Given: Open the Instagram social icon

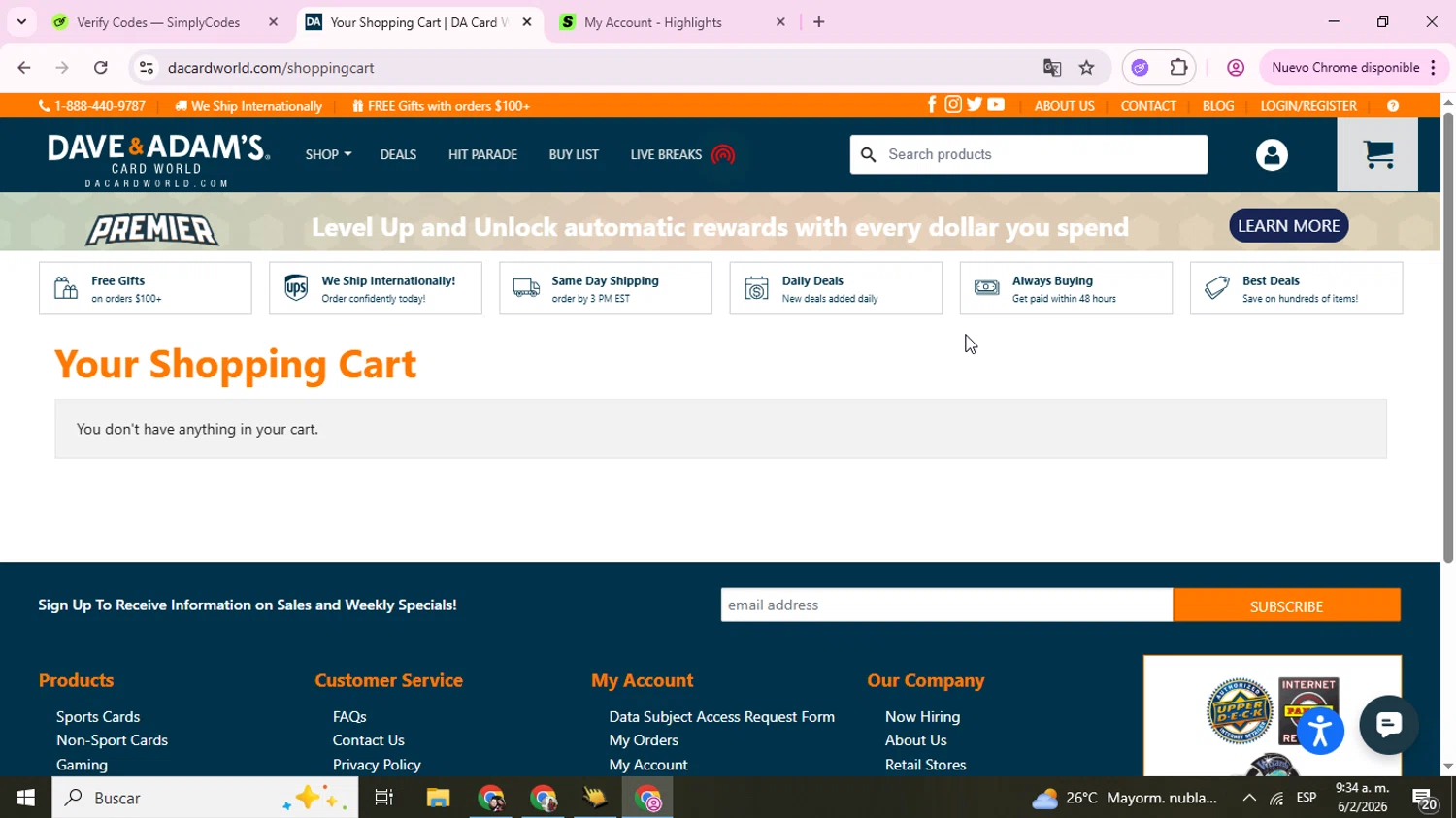Looking at the screenshot, I should (953, 105).
